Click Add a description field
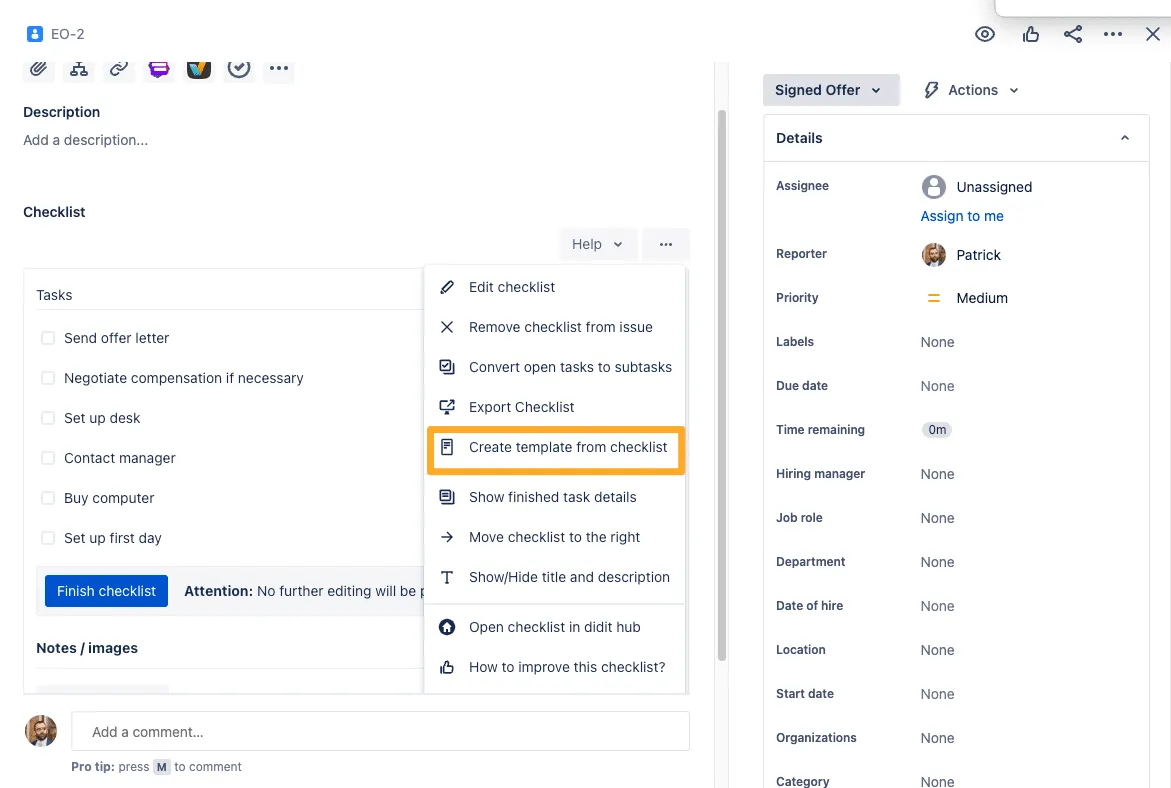The height and width of the screenshot is (788, 1171). coord(85,140)
